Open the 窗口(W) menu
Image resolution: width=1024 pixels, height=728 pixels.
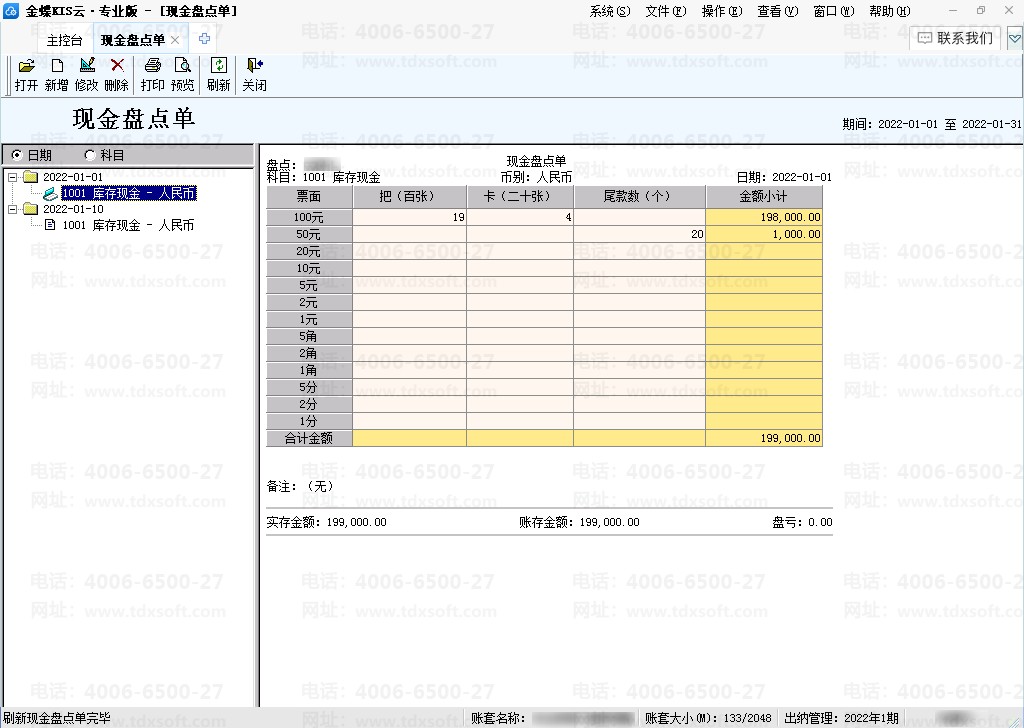pyautogui.click(x=834, y=11)
